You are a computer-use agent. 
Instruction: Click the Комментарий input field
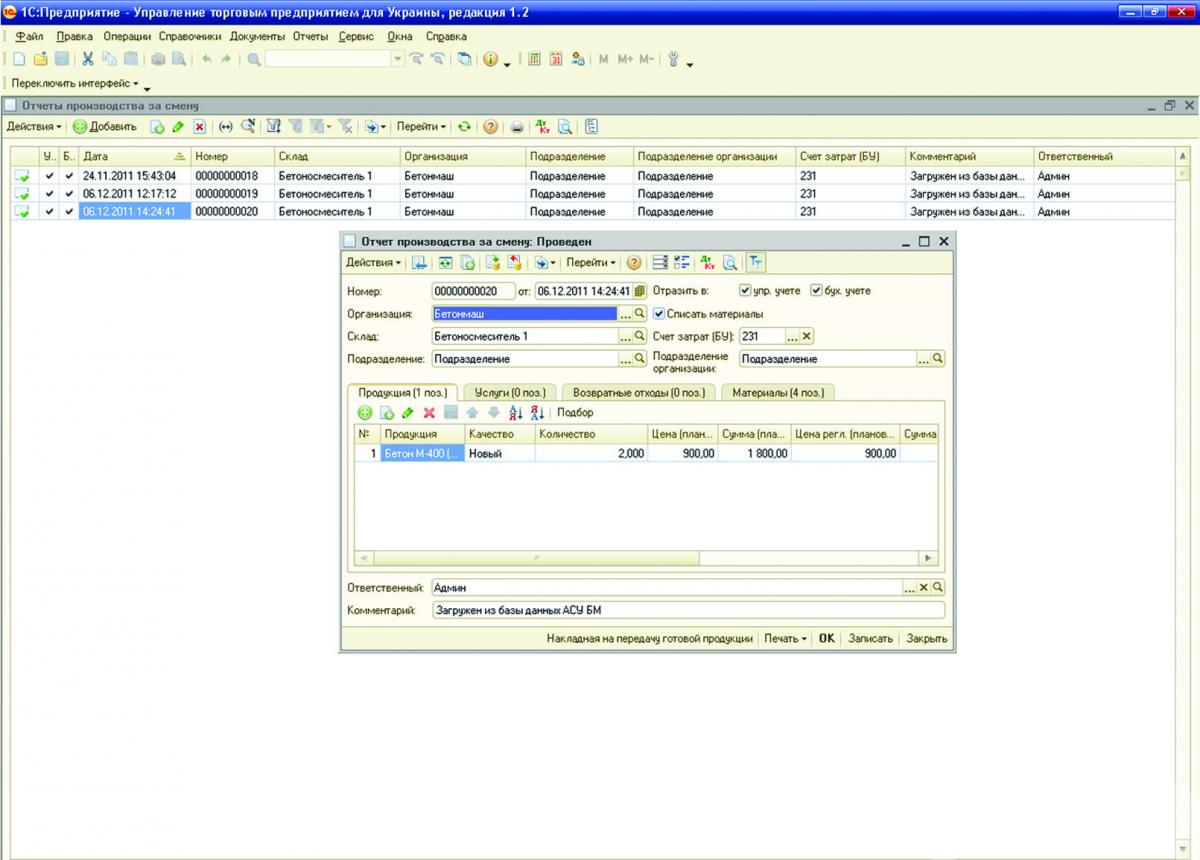tap(687, 609)
